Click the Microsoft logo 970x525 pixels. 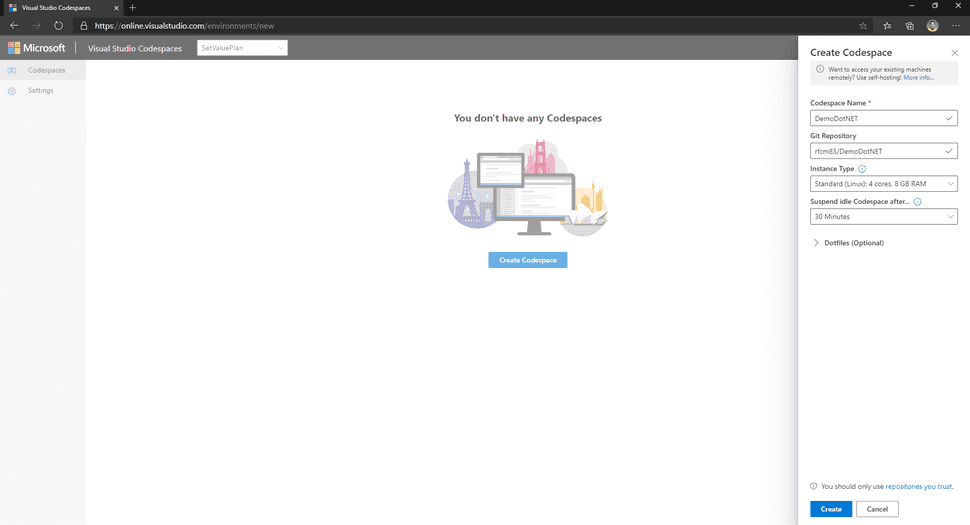[36, 48]
